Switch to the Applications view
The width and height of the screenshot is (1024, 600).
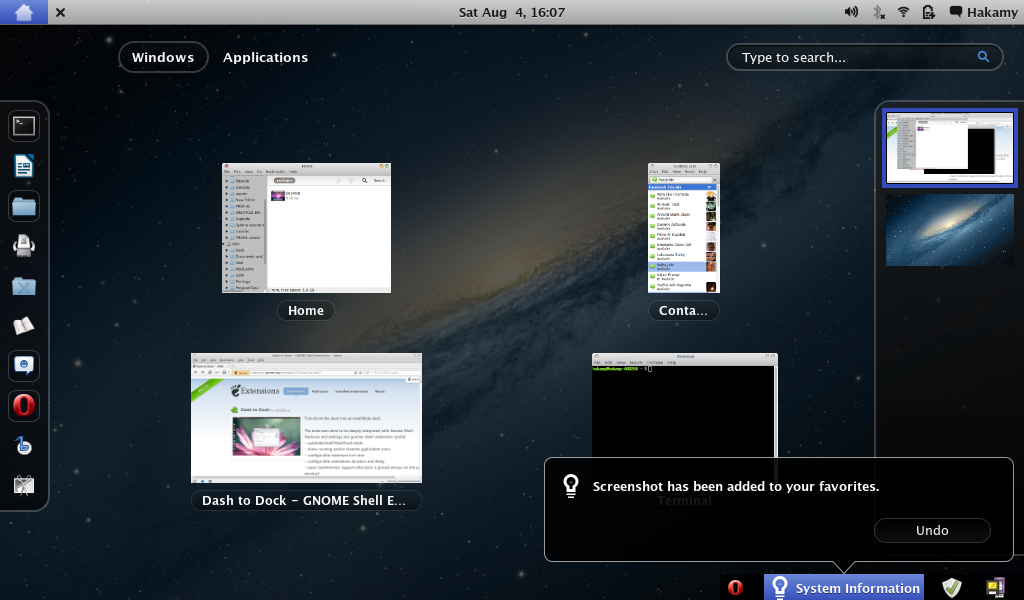click(265, 57)
